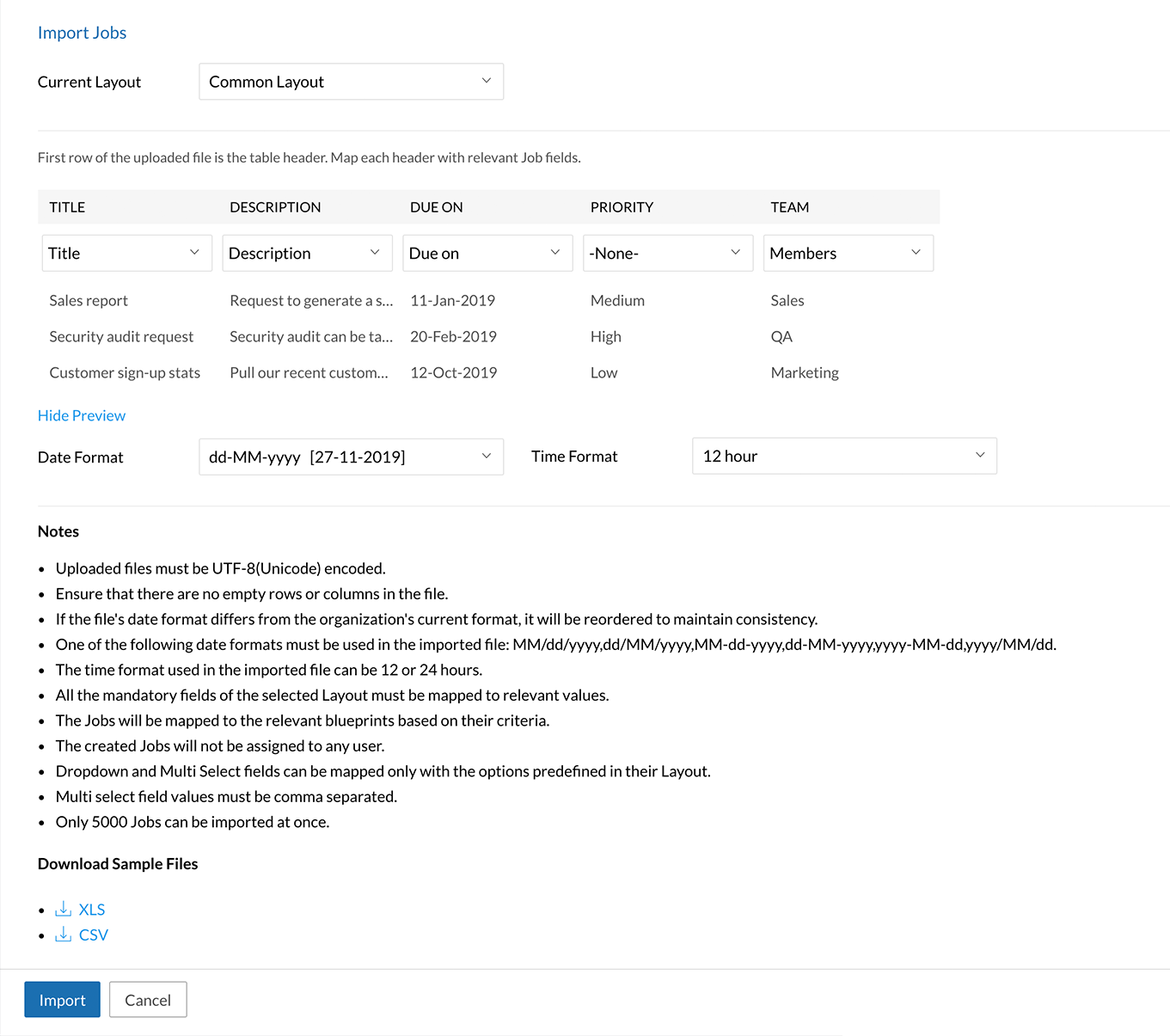
Task: Click the XLS download icon
Action: tap(64, 909)
